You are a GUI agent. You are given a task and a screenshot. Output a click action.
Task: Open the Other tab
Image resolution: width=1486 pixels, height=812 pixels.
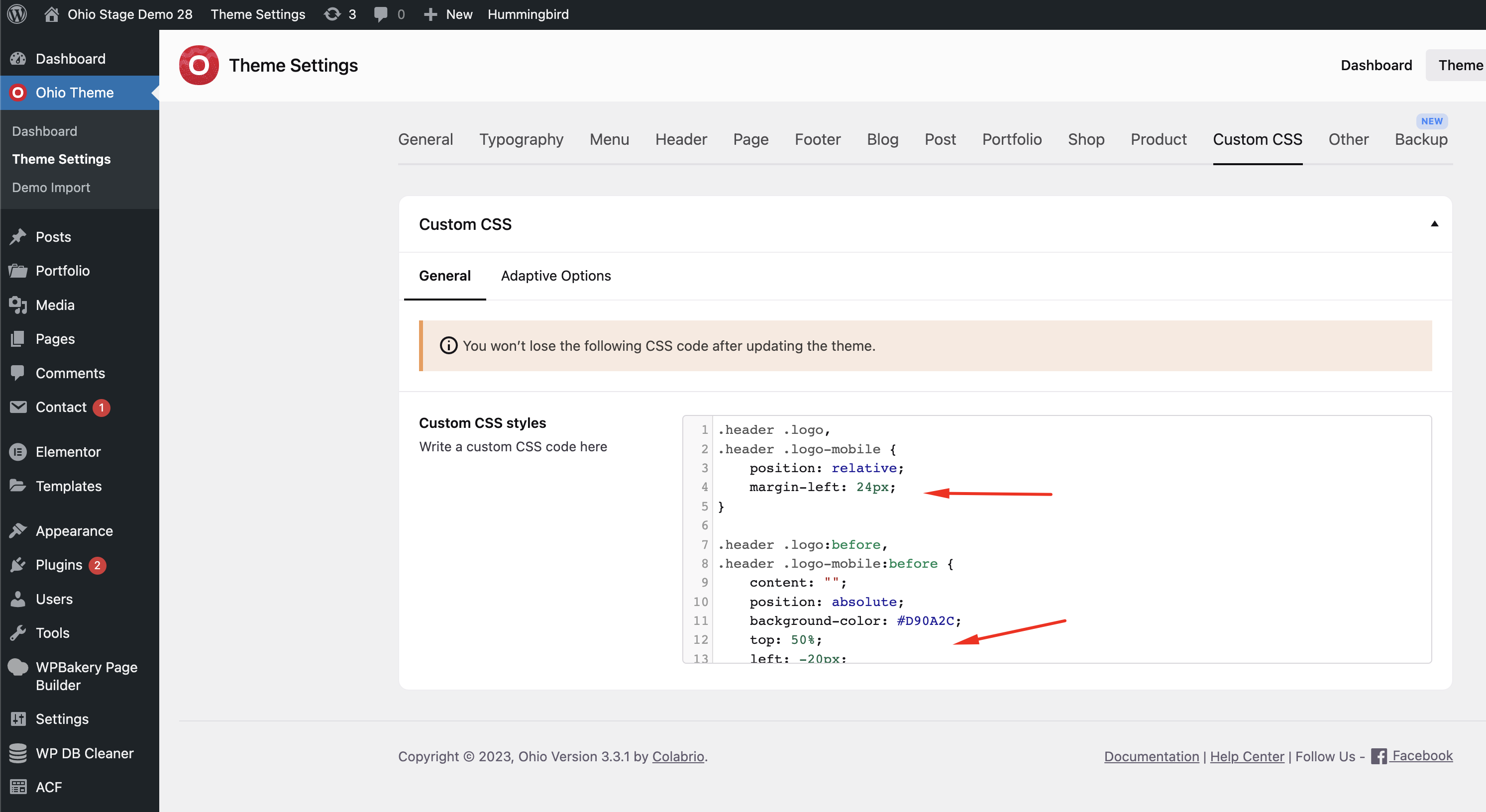1348,139
